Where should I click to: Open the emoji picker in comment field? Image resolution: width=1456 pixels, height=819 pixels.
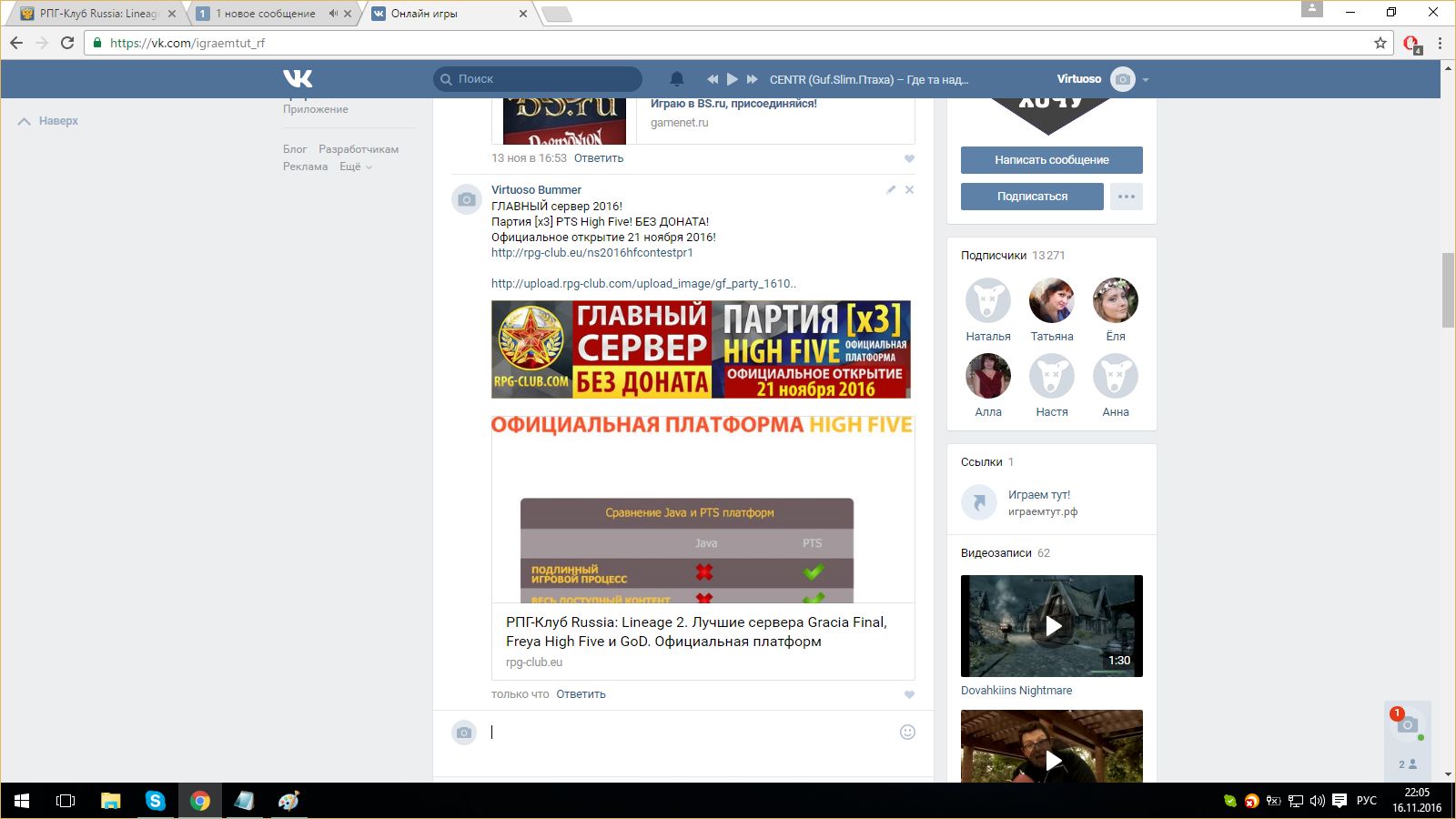(907, 733)
